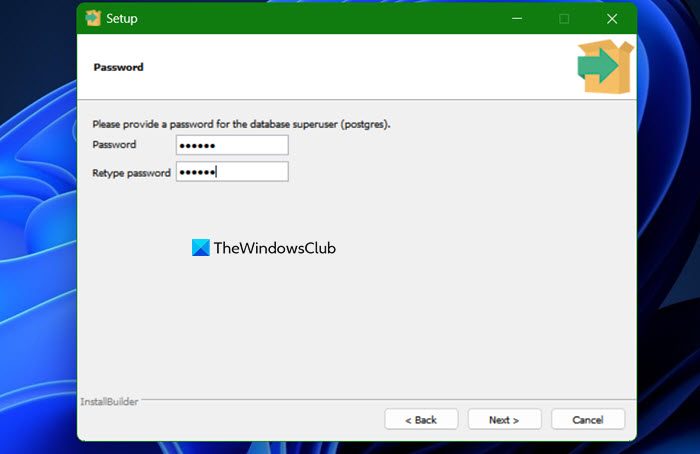This screenshot has width=700, height=454.
Task: Cancel the PostgreSQL setup
Action: (588, 420)
